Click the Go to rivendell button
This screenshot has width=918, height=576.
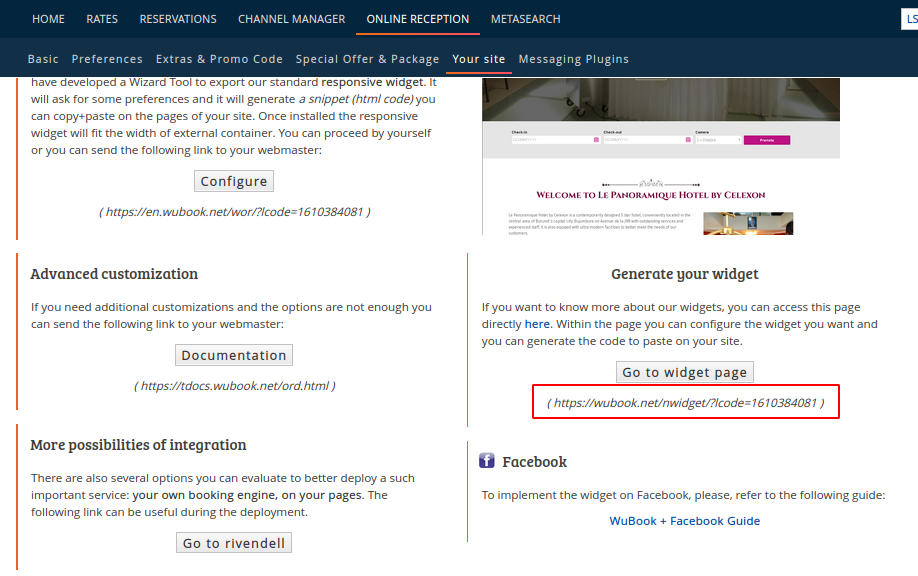coord(234,543)
